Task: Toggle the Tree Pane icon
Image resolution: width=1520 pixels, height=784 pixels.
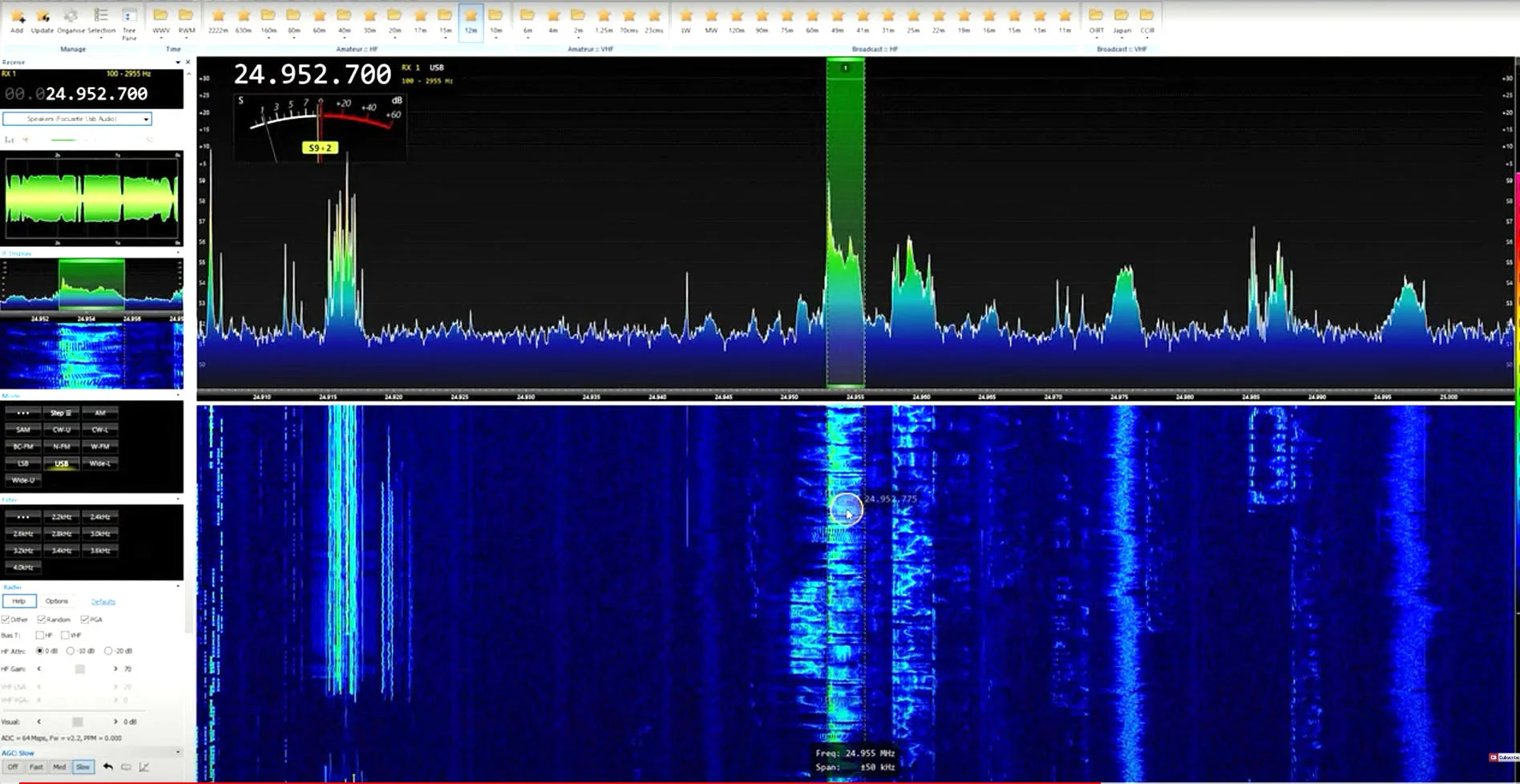Action: pos(129,16)
